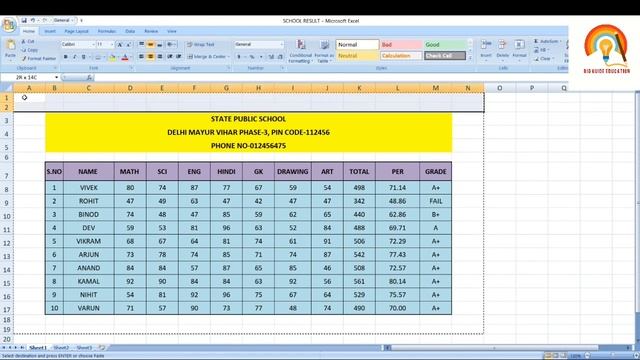
Task: Click the Undo icon in quick access toolbar
Action: pyautogui.click(x=32, y=20)
